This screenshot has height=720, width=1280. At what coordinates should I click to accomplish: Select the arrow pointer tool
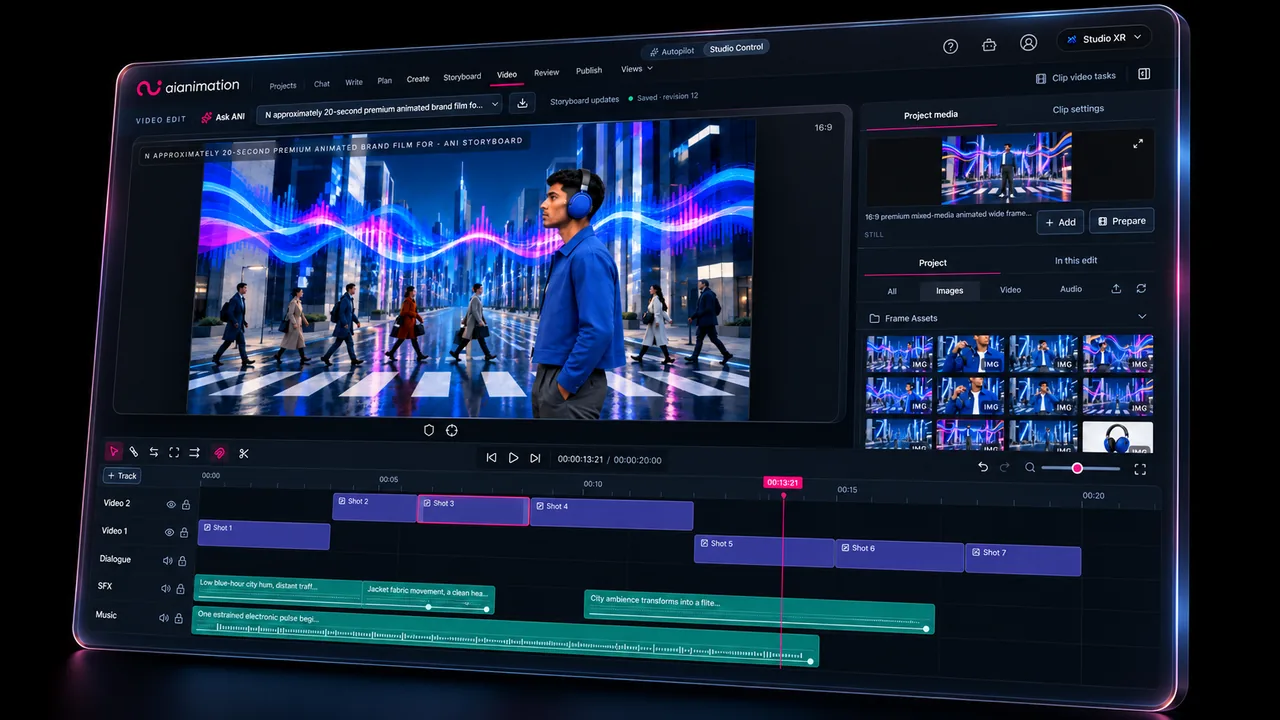pos(114,452)
